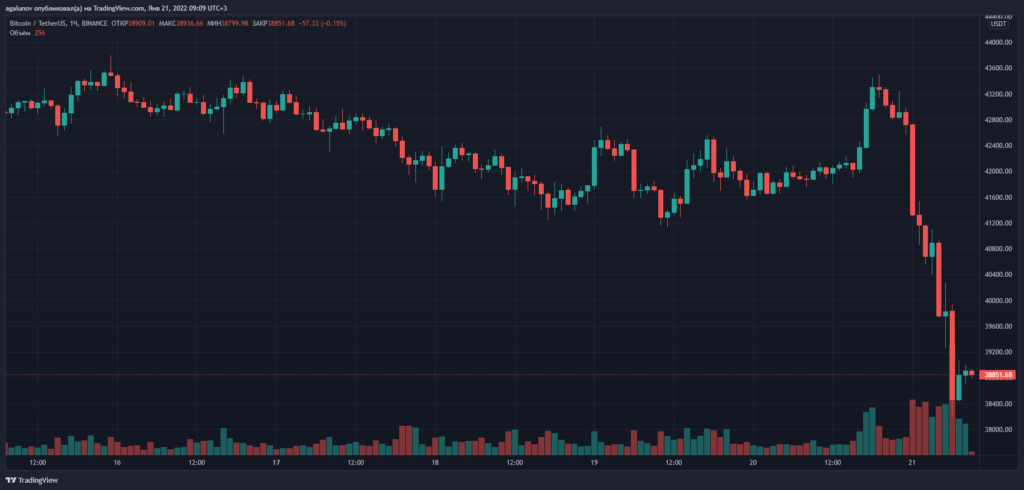
Task: Open the agalunov author profile link
Action: click(x=22, y=7)
